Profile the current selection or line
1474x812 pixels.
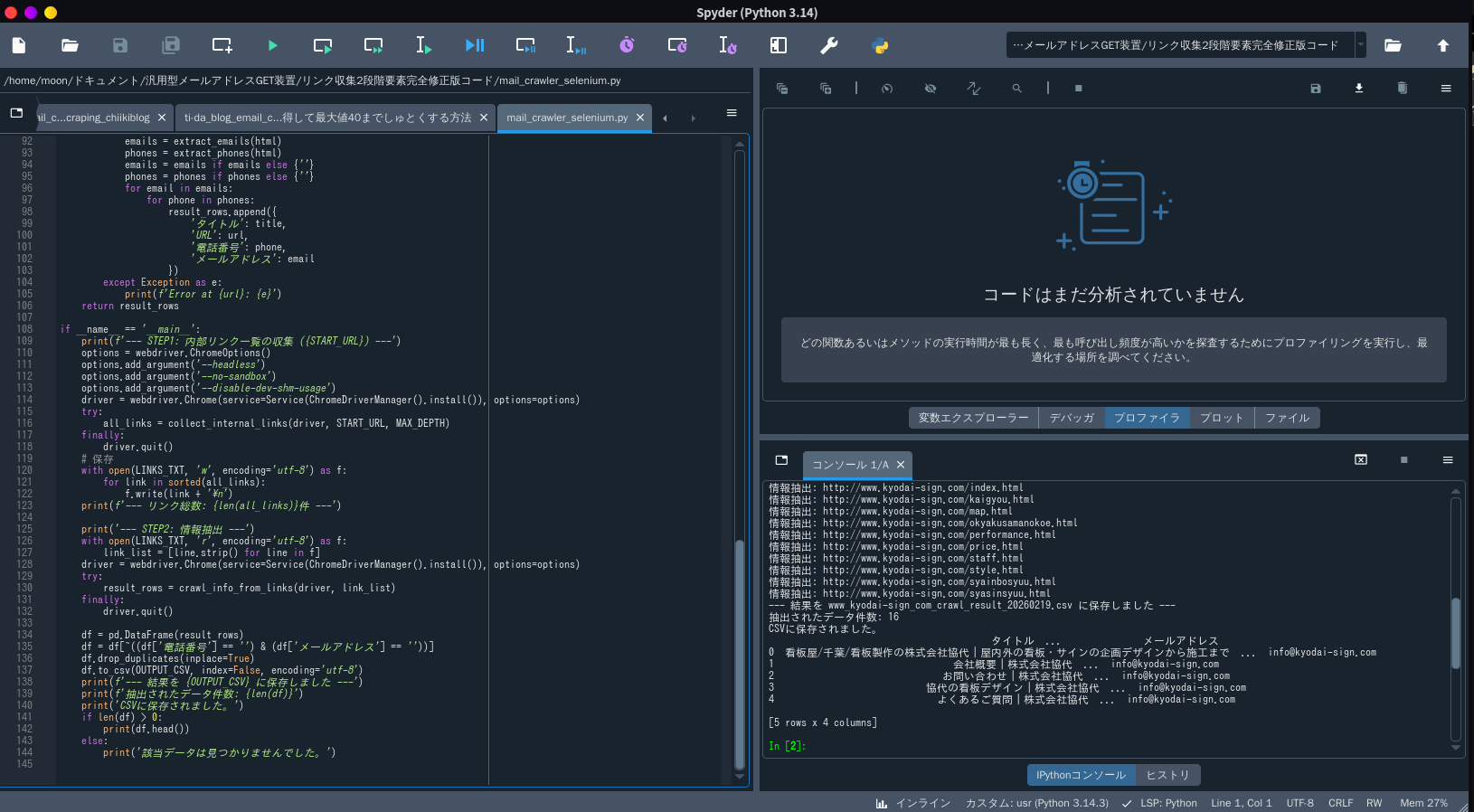click(728, 45)
